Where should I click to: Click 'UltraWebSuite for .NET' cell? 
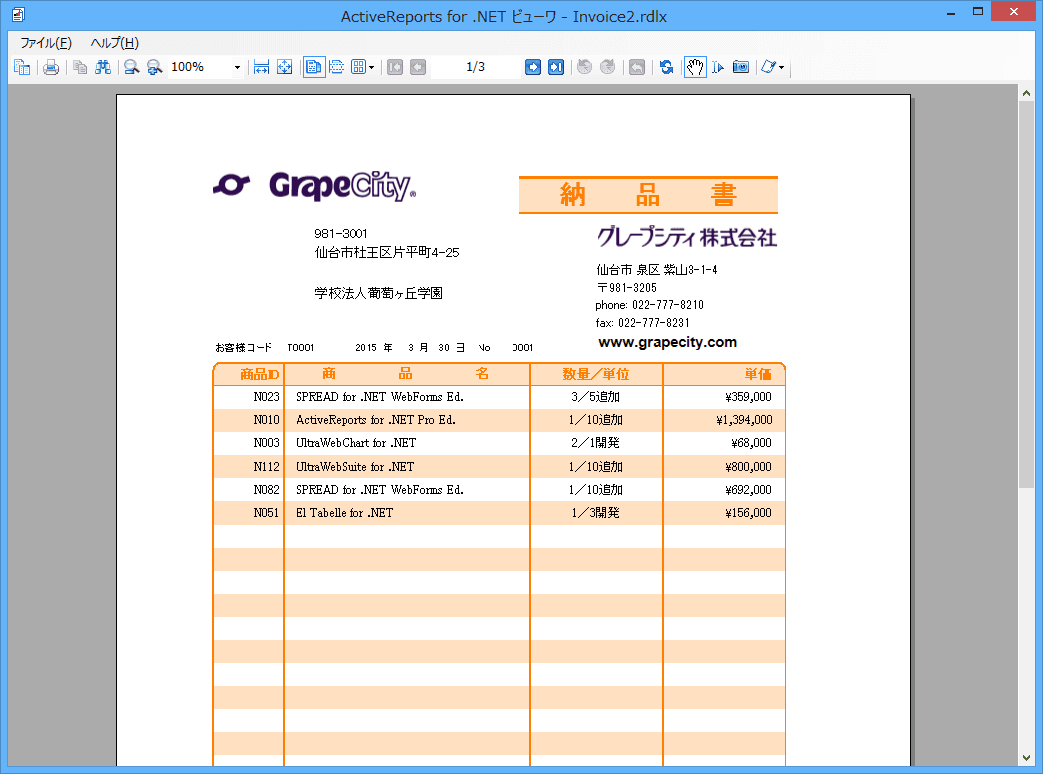tap(355, 467)
